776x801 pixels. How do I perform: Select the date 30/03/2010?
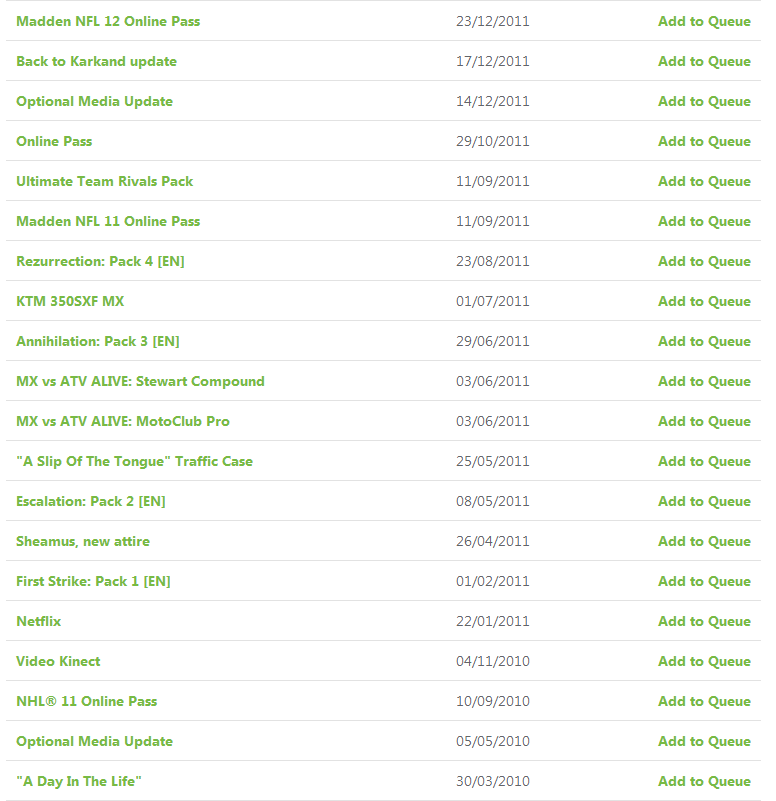492,782
